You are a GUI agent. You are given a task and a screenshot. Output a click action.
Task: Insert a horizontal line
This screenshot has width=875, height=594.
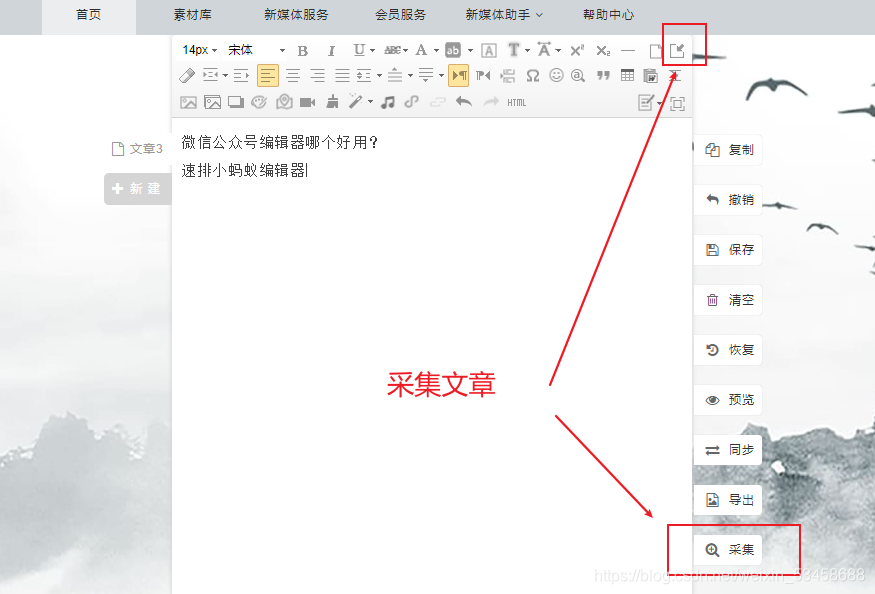pyautogui.click(x=628, y=51)
